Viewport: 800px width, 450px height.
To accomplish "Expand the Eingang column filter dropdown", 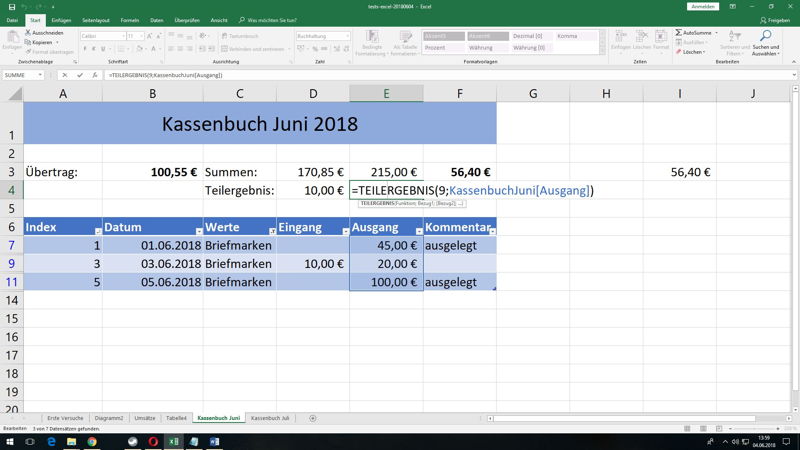I will point(343,231).
